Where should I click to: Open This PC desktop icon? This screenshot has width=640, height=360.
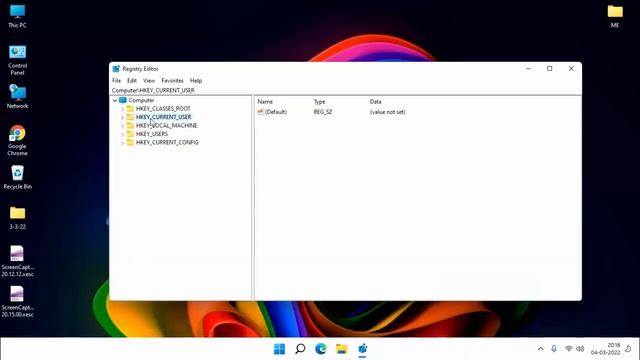point(17,16)
